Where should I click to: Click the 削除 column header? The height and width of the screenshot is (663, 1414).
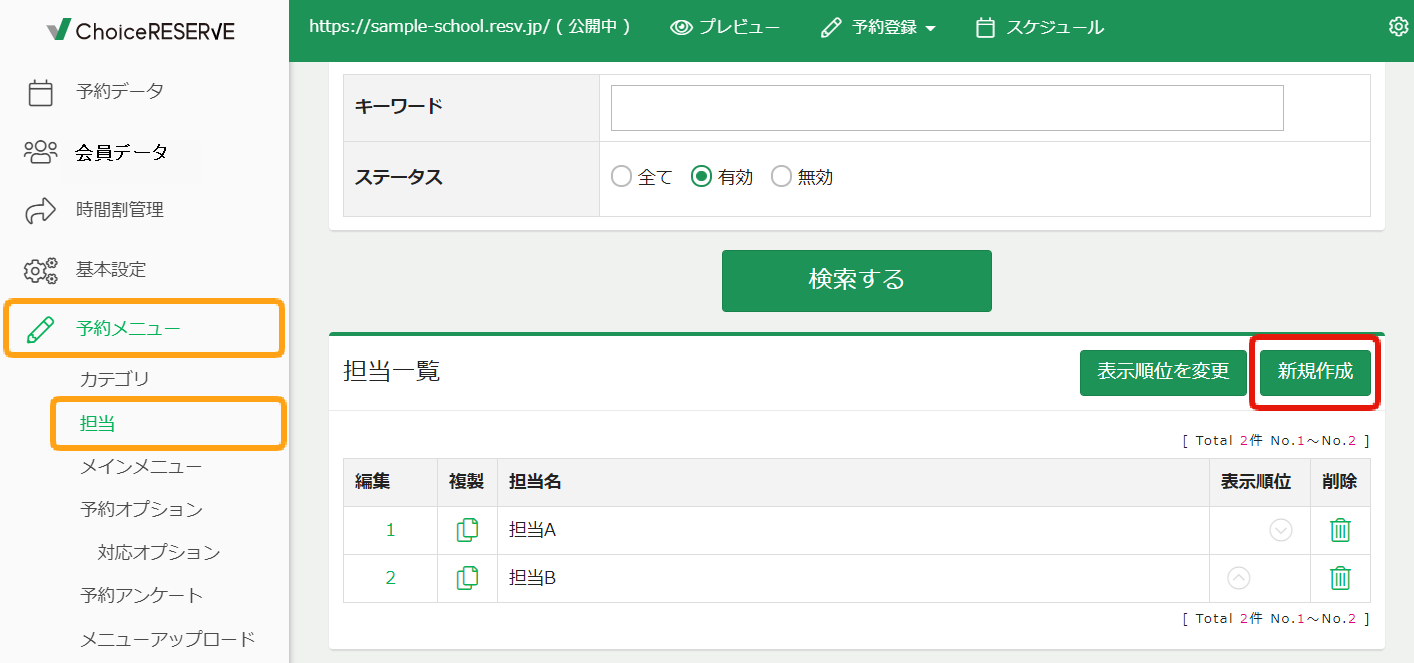[x=1340, y=482]
